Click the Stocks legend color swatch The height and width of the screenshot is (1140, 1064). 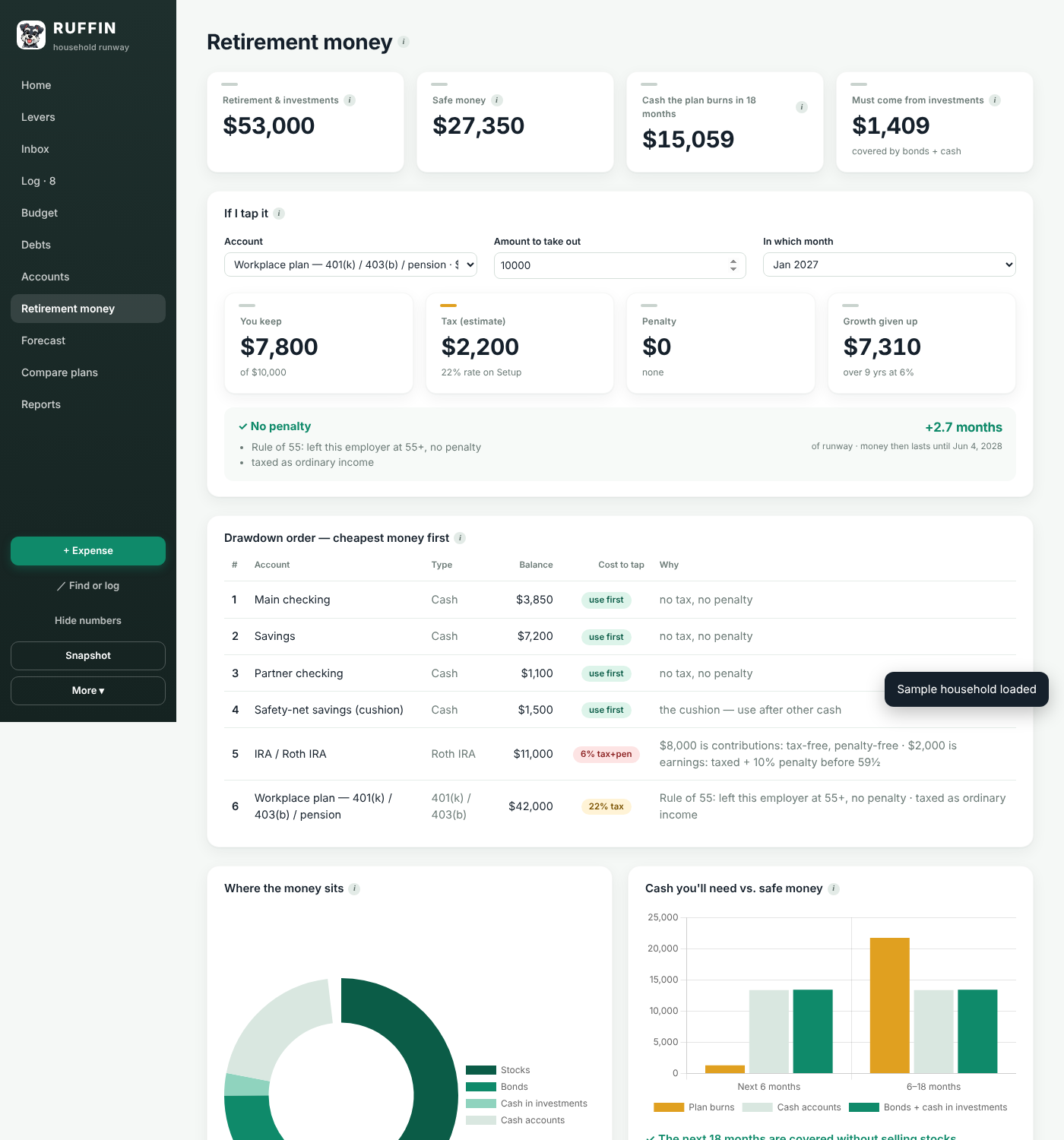coord(481,1070)
